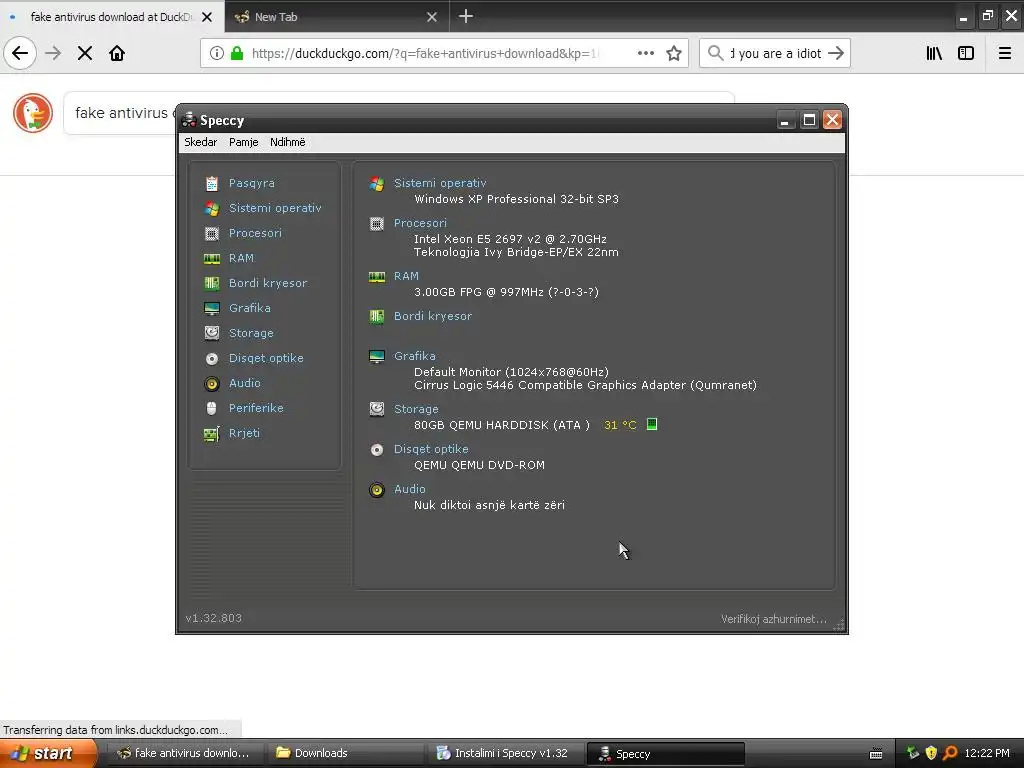The width and height of the screenshot is (1024, 768).
Task: Click Speccy version v1.32.803 text
Action: [214, 618]
